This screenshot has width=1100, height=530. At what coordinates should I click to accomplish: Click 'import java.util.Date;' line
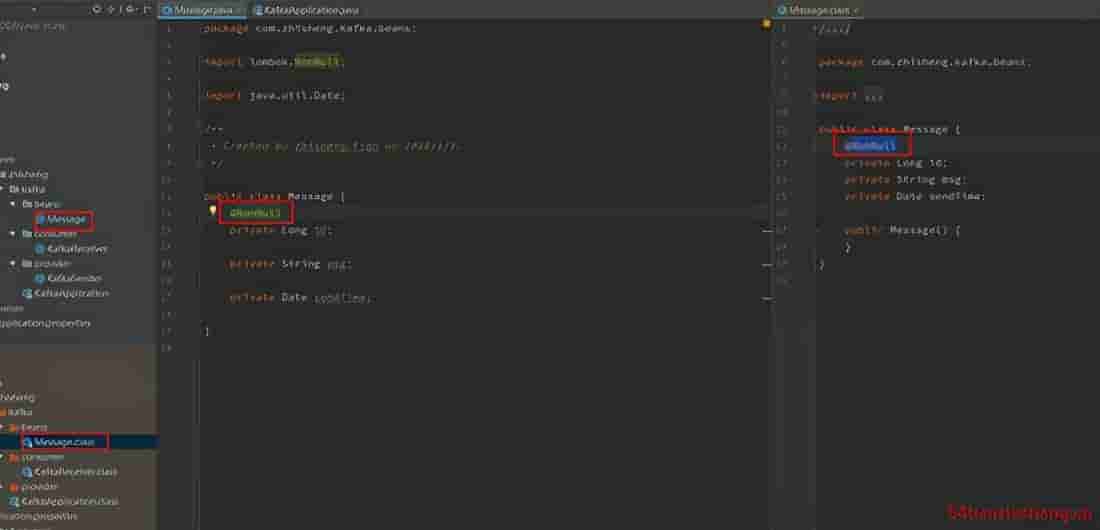pos(274,95)
